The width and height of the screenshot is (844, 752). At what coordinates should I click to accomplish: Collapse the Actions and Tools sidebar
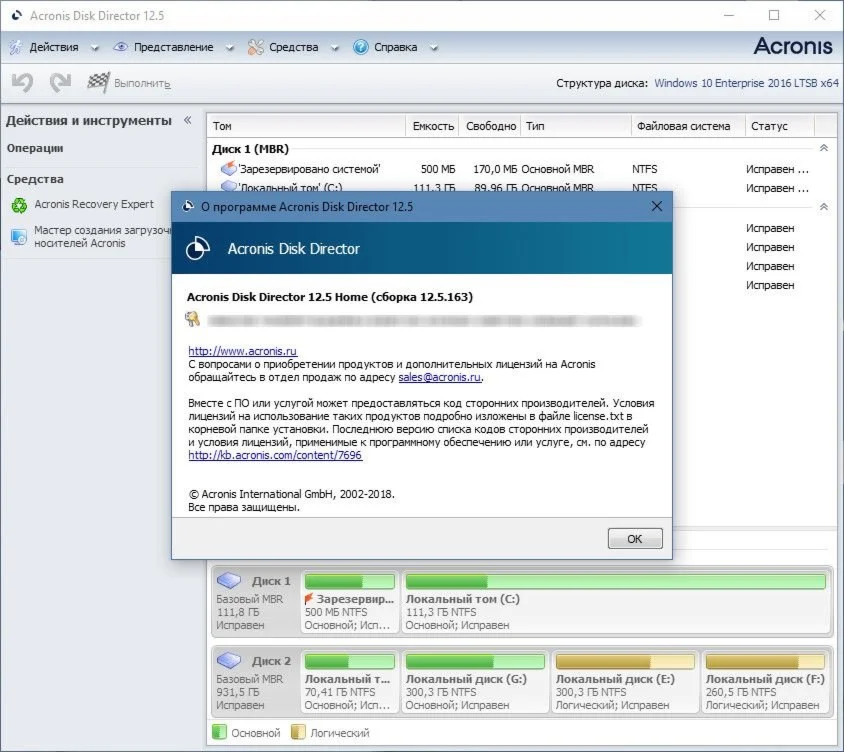pos(187,120)
